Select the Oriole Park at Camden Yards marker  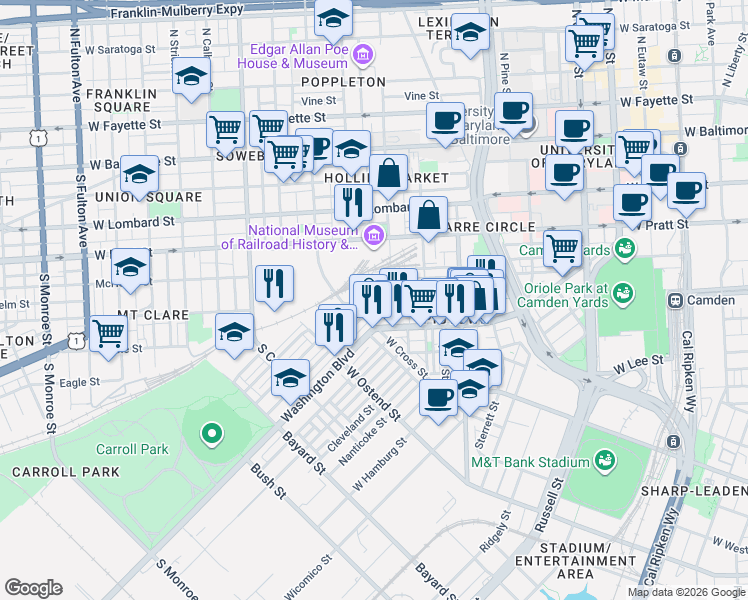(624, 294)
